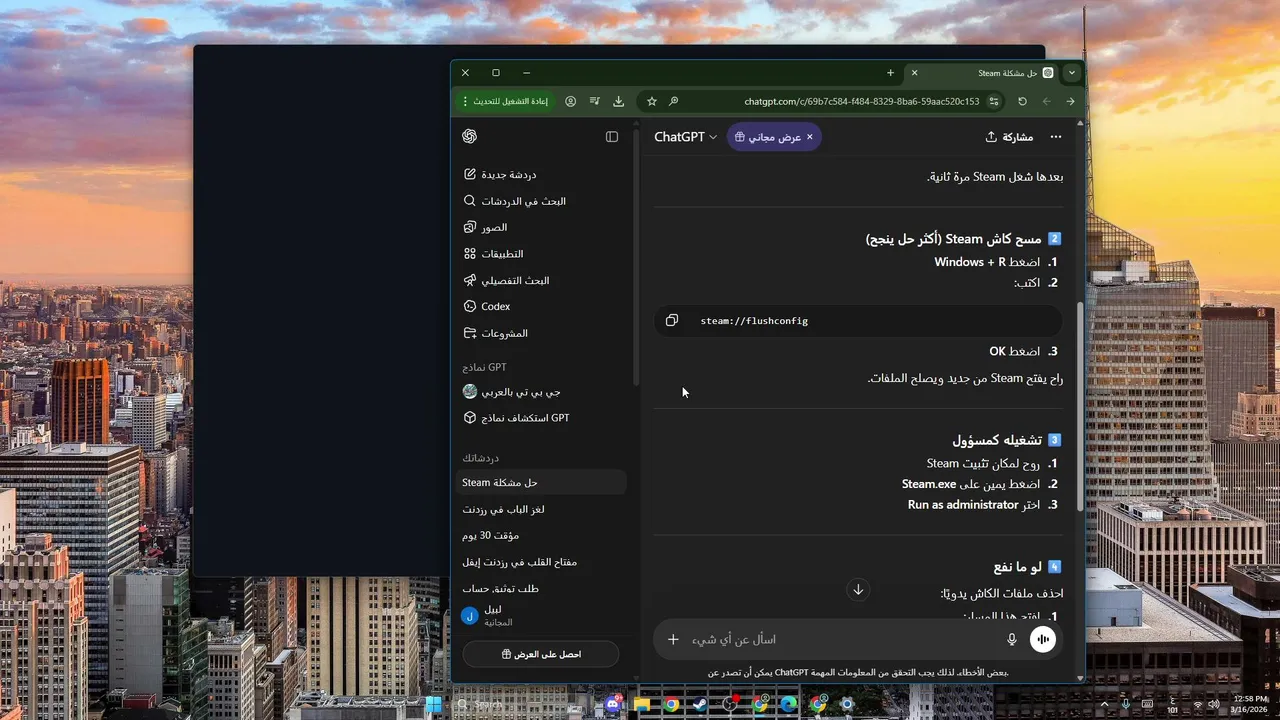Image resolution: width=1280 pixels, height=720 pixels.
Task: Open the لبيل account menu in the sidebar
Action: coord(540,615)
